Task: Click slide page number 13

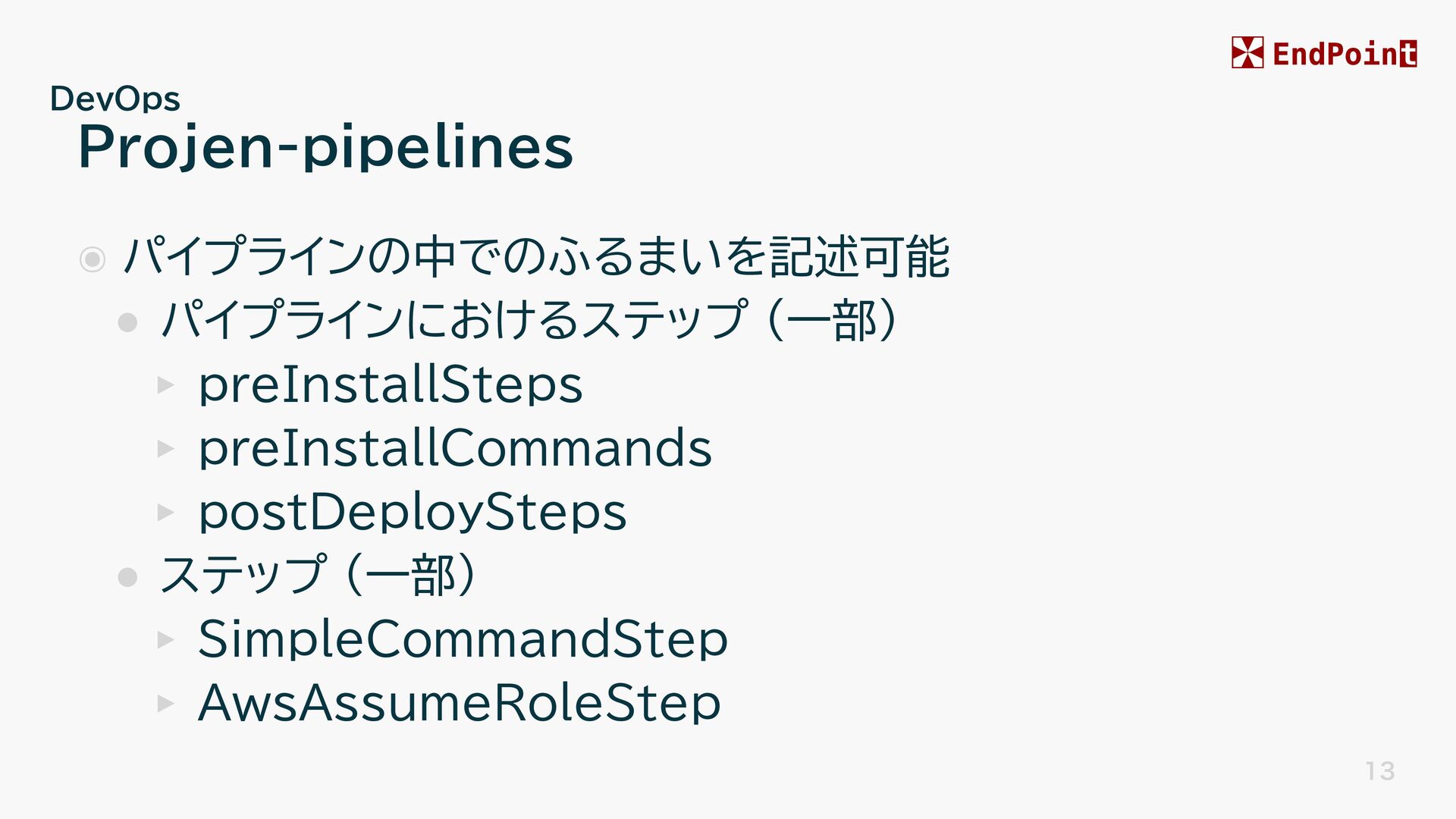Action: 1380,771
